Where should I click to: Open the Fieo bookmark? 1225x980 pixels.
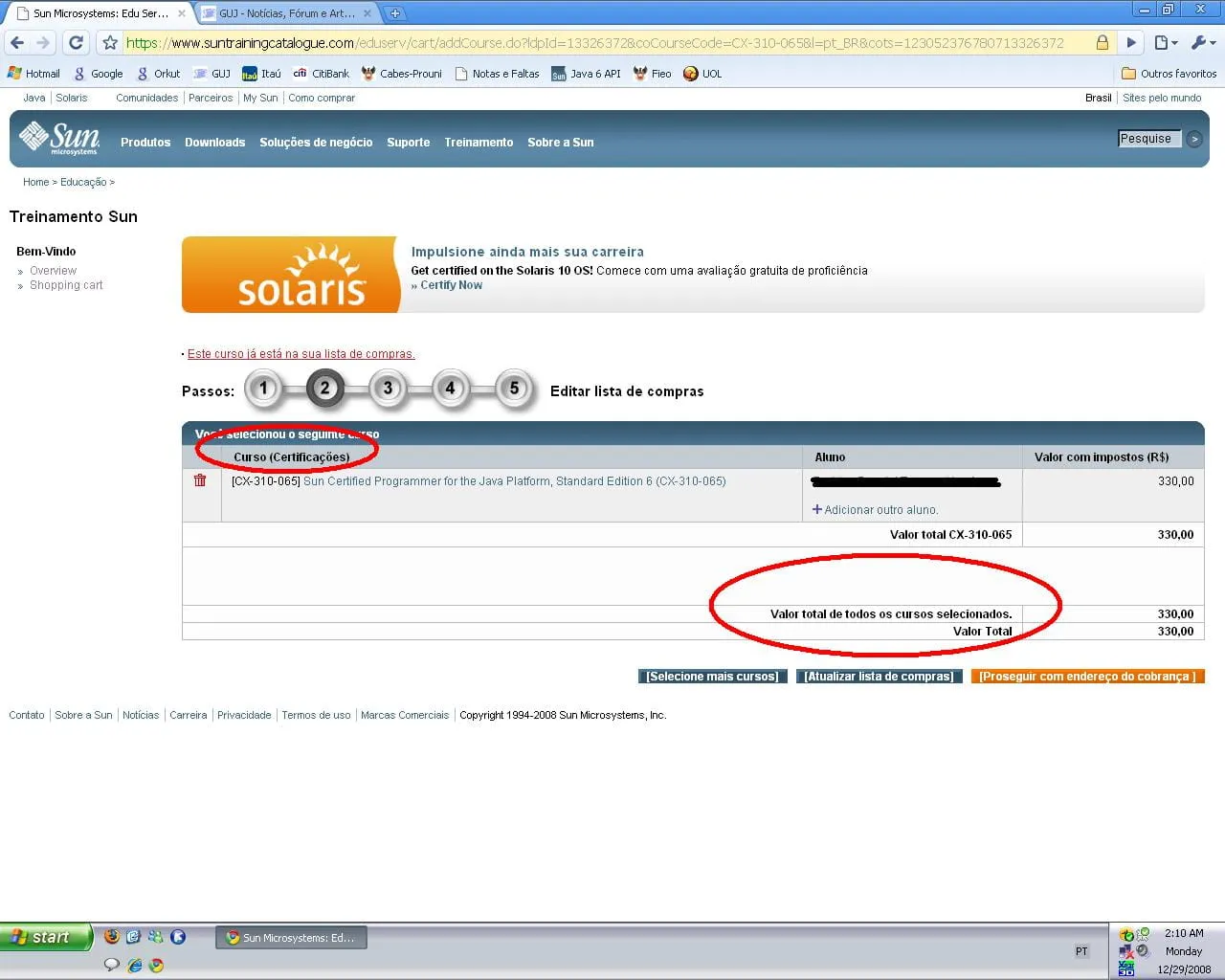[653, 74]
